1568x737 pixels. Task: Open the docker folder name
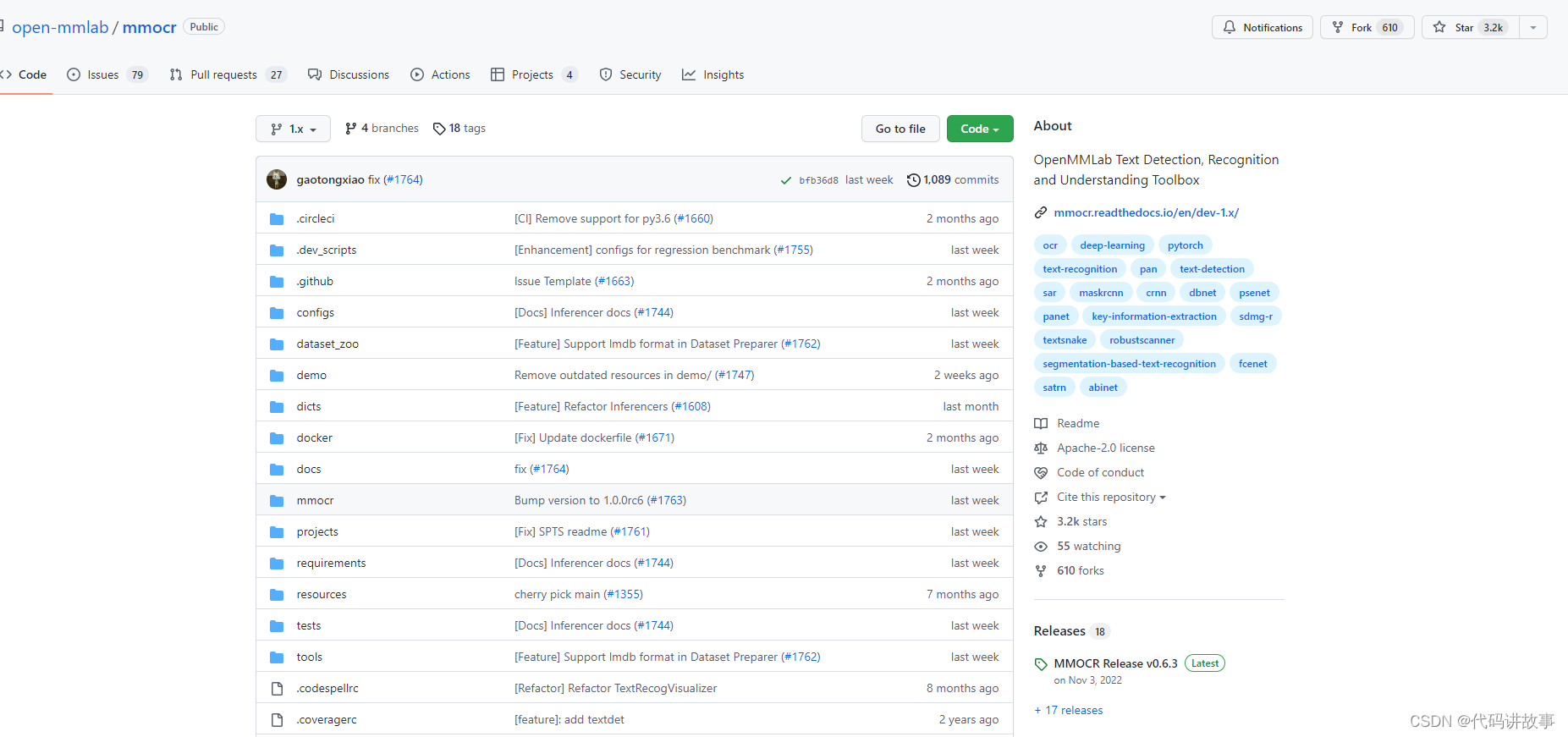(314, 437)
